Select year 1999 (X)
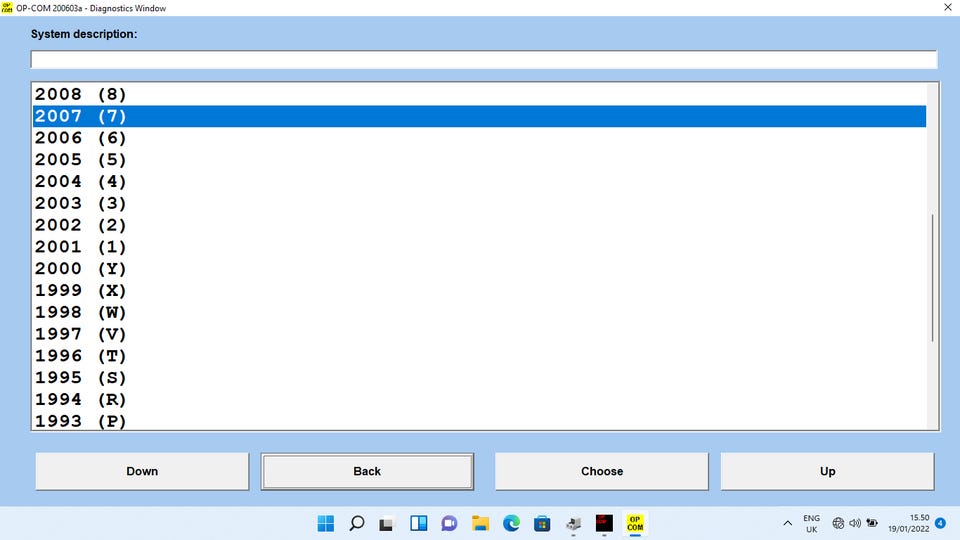 479,291
